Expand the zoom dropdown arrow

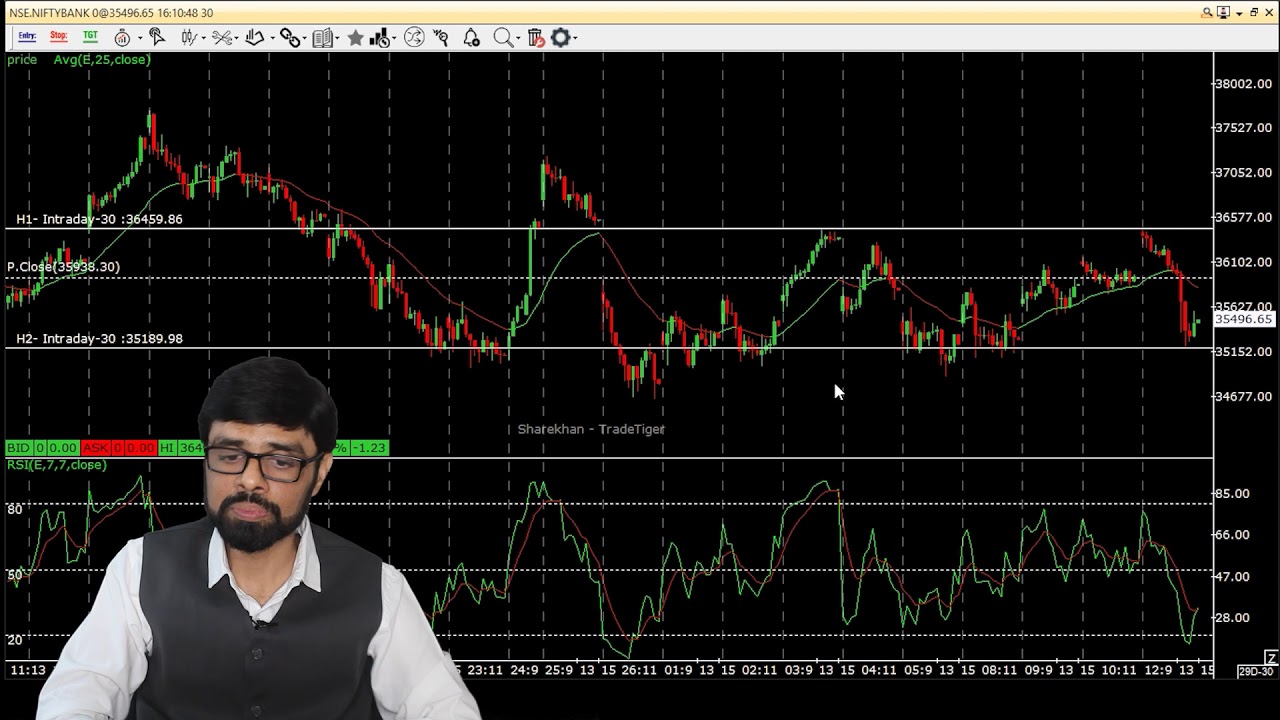pos(519,38)
